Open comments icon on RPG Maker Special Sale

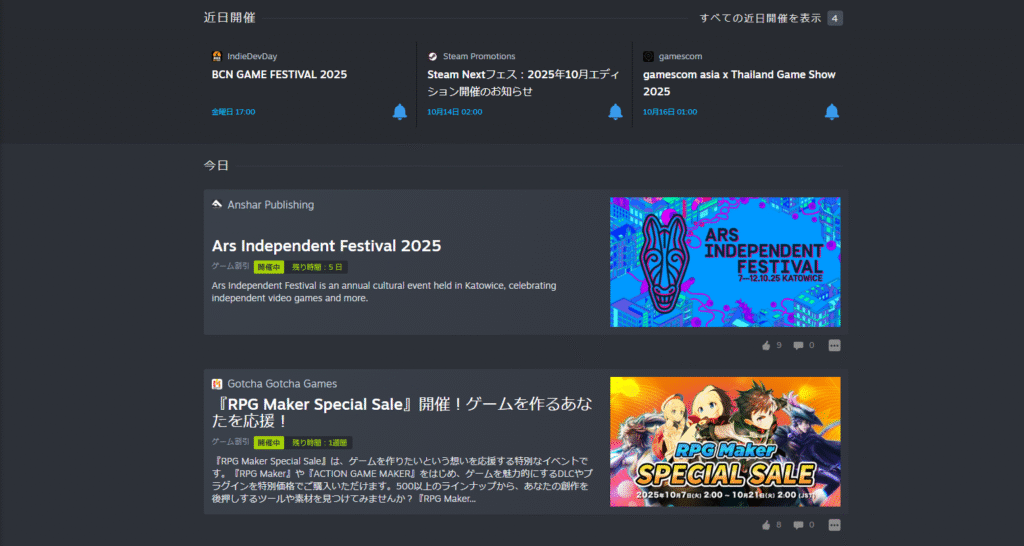tap(798, 525)
